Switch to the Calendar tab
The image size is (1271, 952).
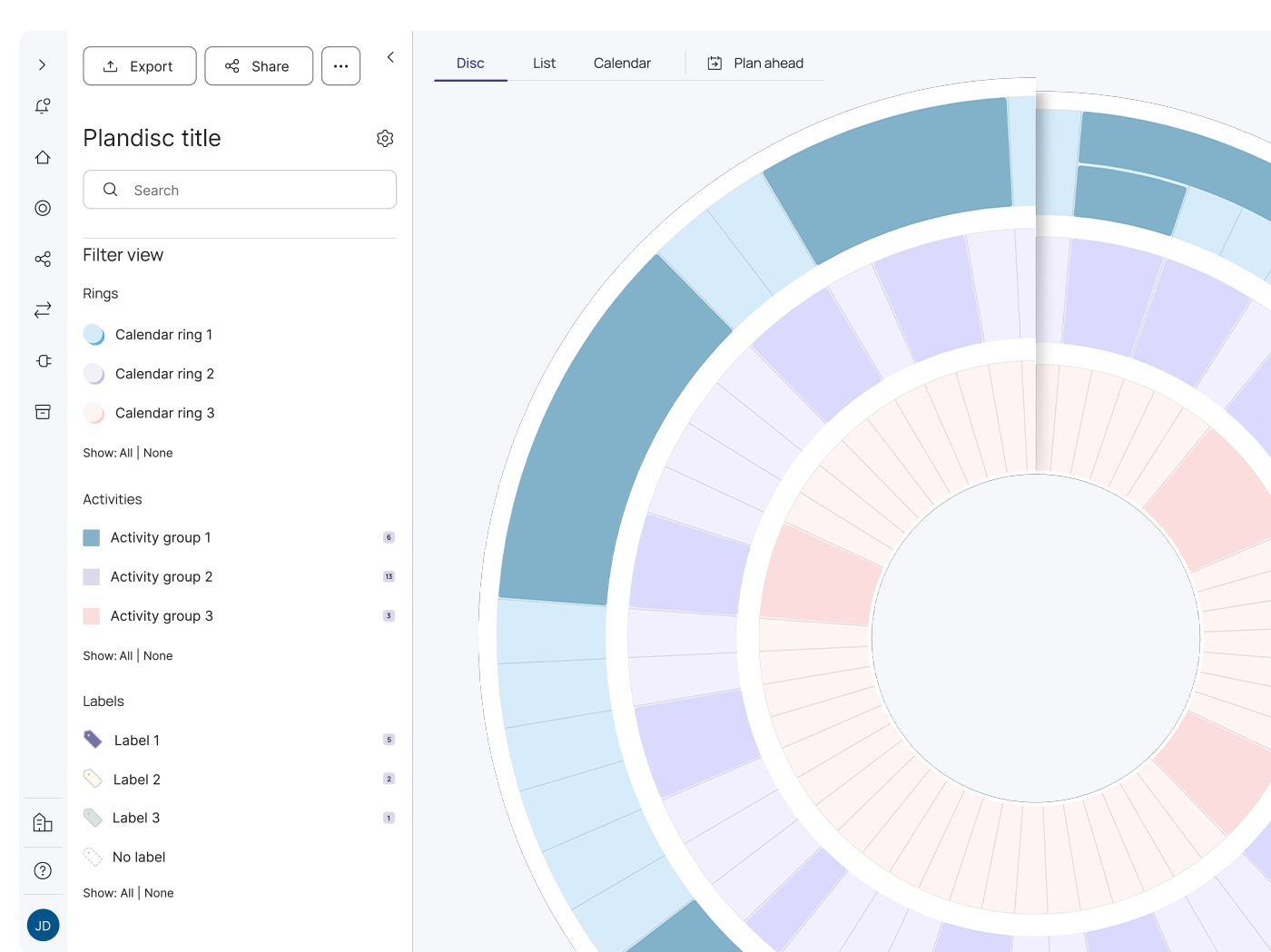pyautogui.click(x=622, y=63)
